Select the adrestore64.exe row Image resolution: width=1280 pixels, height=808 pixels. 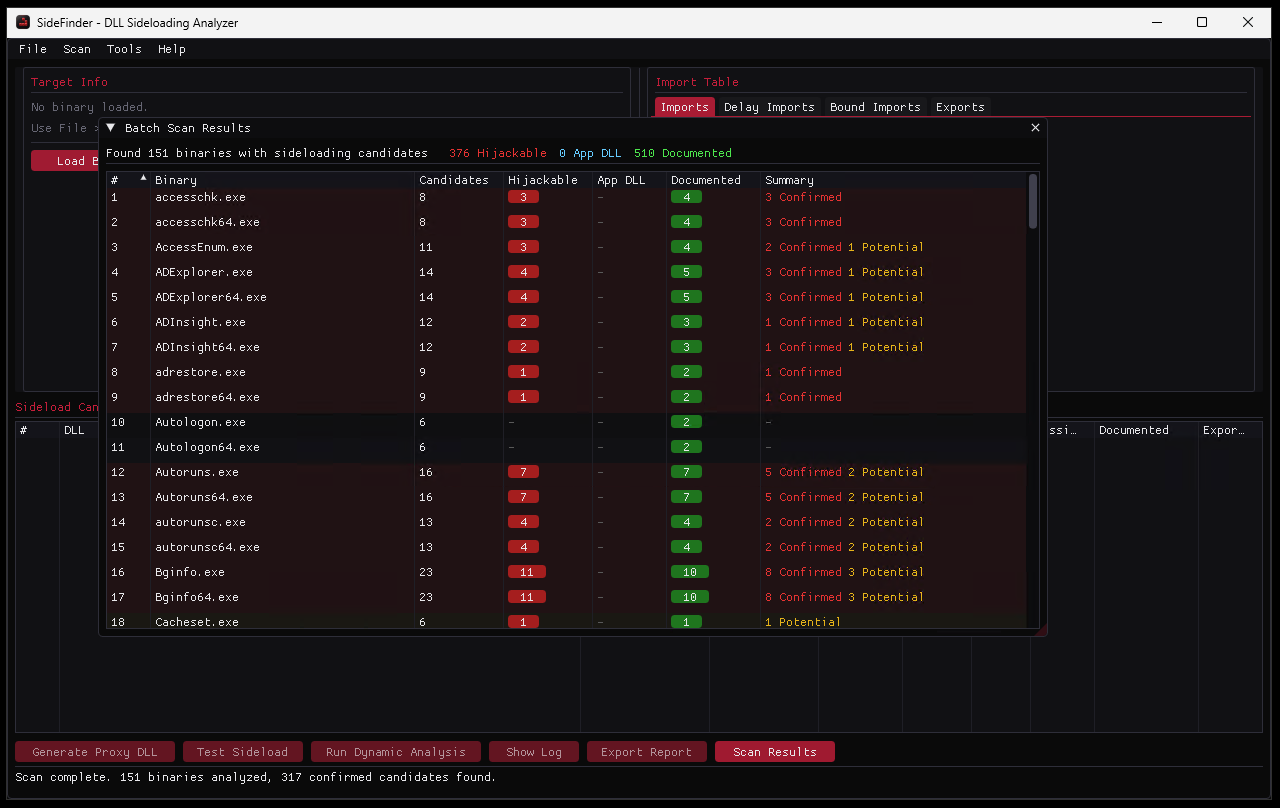[x=567, y=397]
